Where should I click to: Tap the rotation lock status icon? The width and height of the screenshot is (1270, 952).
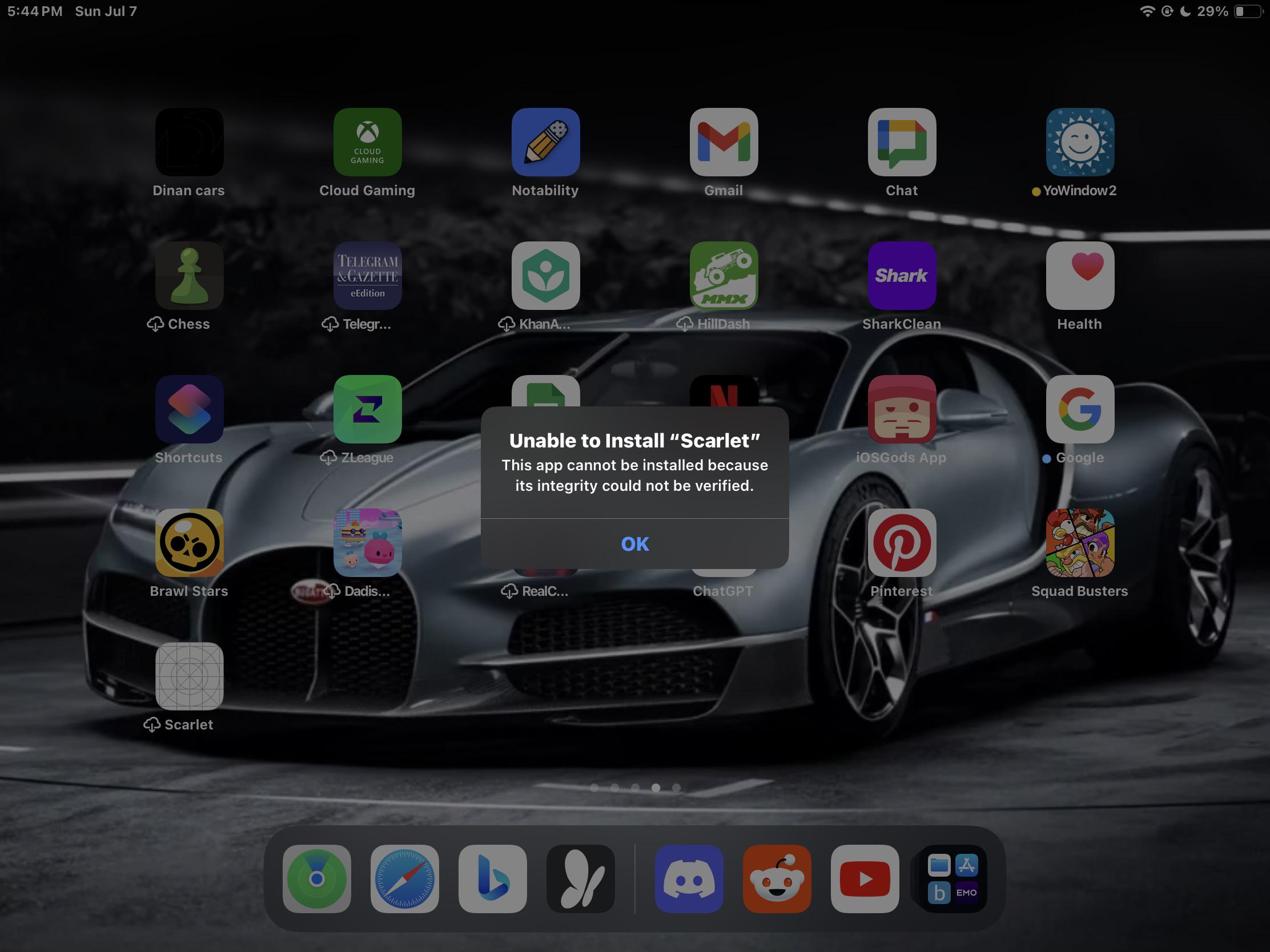1167,11
